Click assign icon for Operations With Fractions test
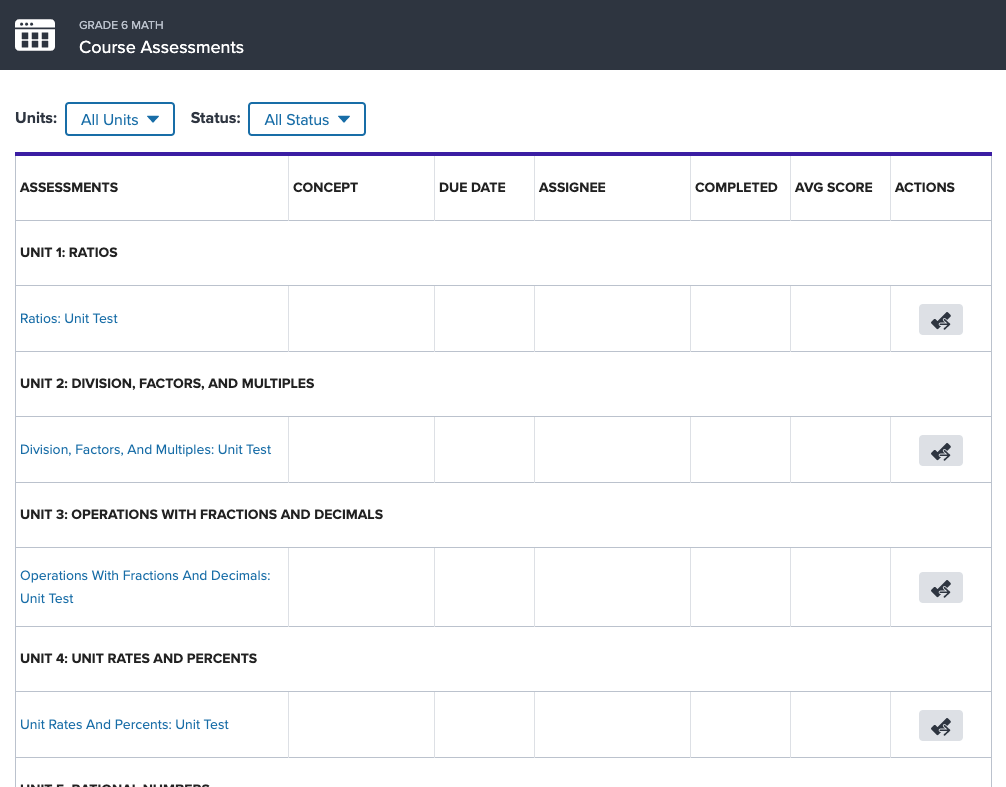 pyautogui.click(x=941, y=588)
